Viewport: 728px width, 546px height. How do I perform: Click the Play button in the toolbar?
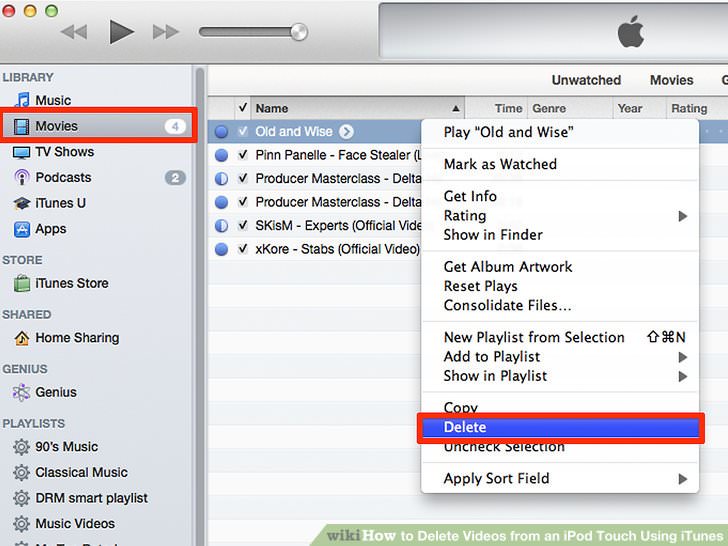(x=121, y=32)
